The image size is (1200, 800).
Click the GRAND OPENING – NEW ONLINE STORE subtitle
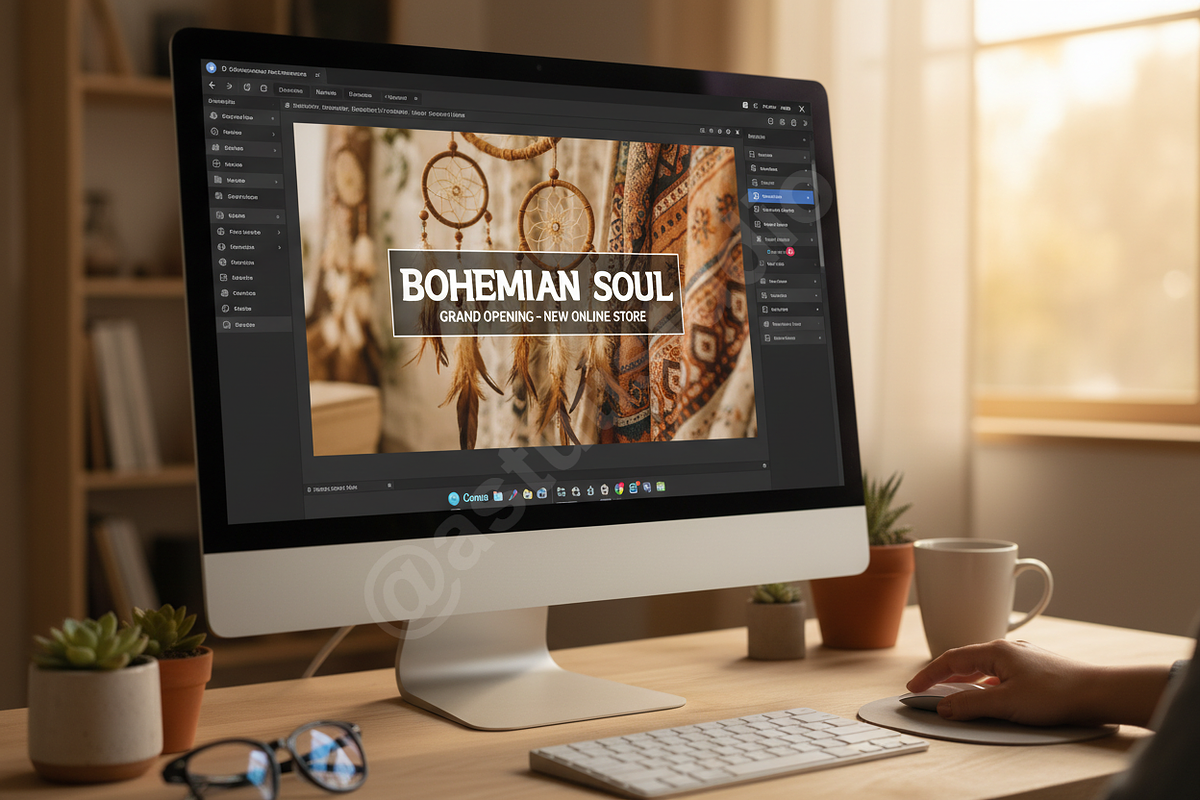pos(542,317)
